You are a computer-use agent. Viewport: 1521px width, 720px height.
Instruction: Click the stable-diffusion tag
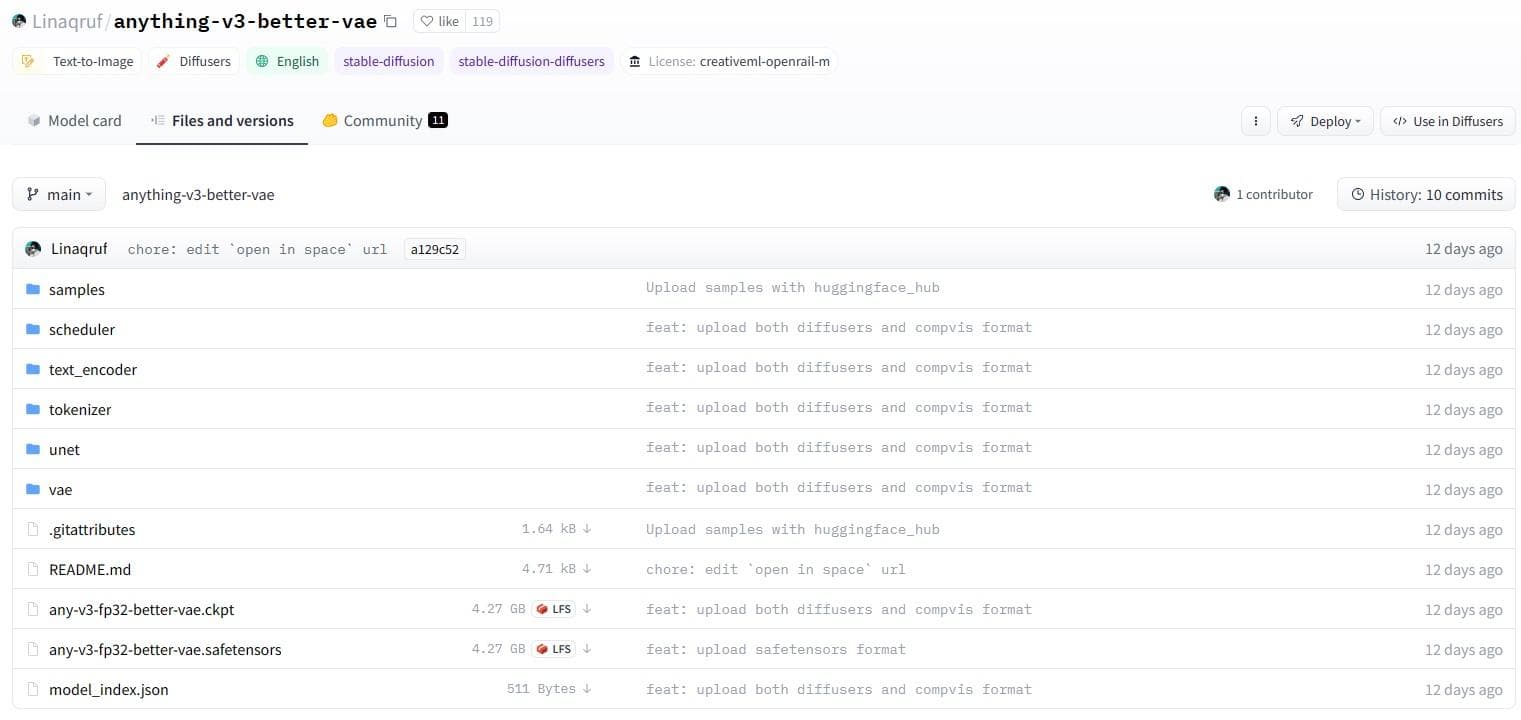pos(388,61)
